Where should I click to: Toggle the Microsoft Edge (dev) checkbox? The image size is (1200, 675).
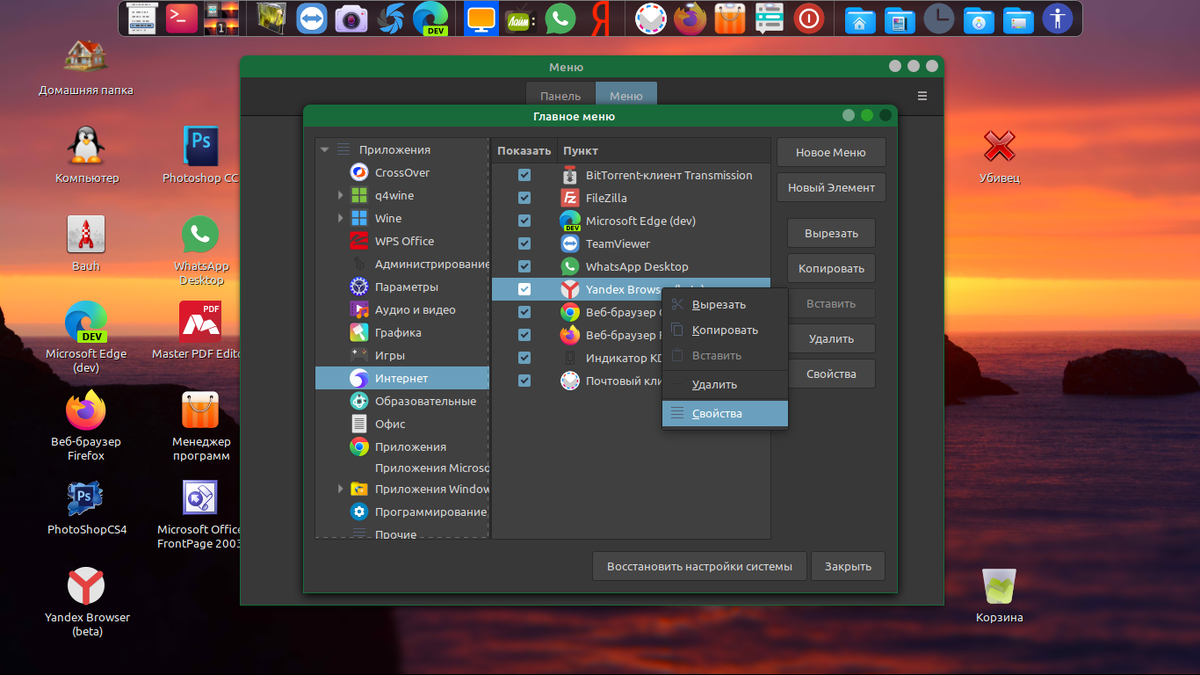524,221
